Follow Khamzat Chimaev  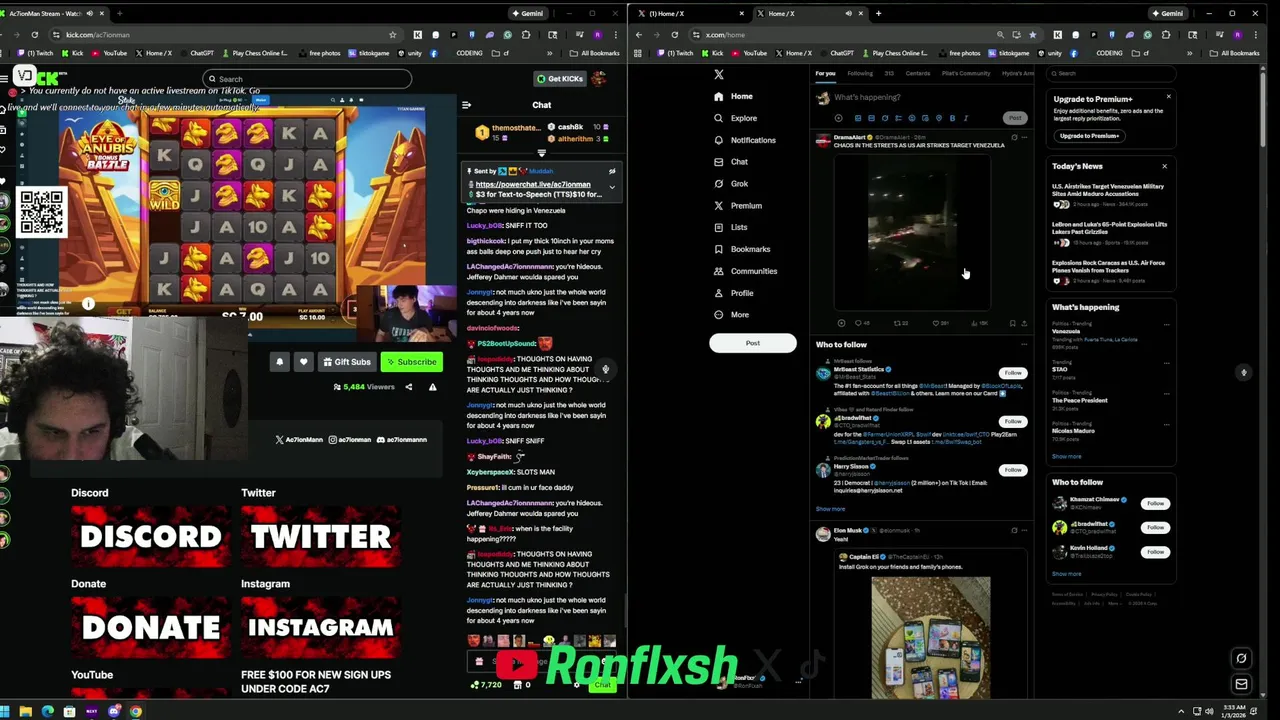(1156, 503)
